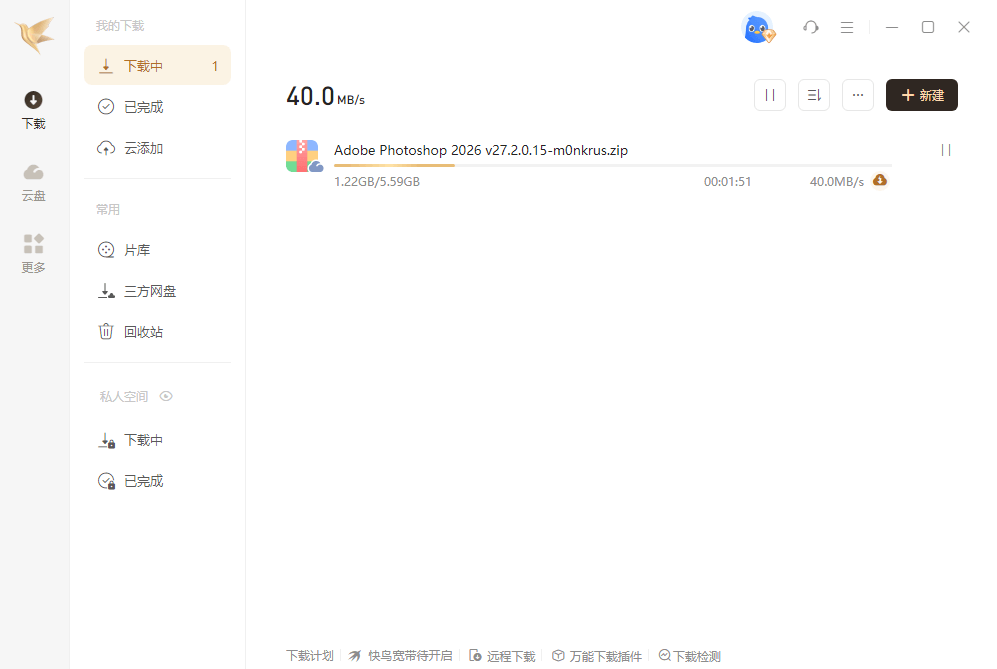Open 更多 in the left sidebar
997x669 pixels.
pyautogui.click(x=32, y=253)
